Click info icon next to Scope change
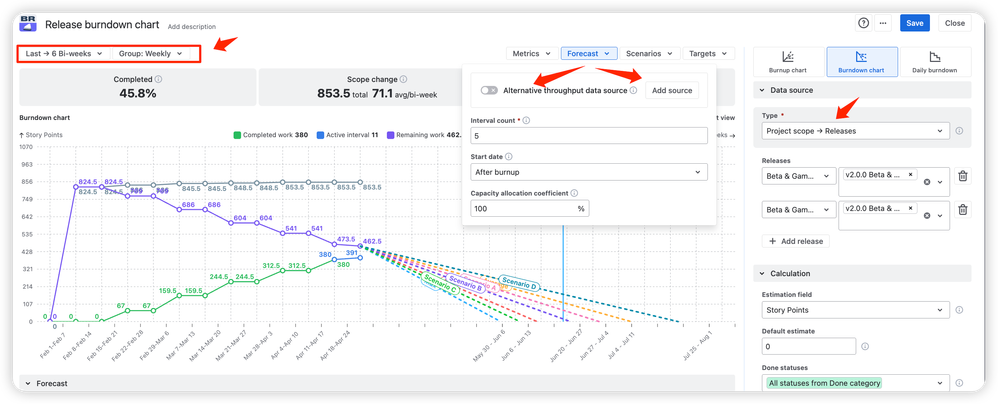Viewport: 998px width, 404px height. coord(404,80)
